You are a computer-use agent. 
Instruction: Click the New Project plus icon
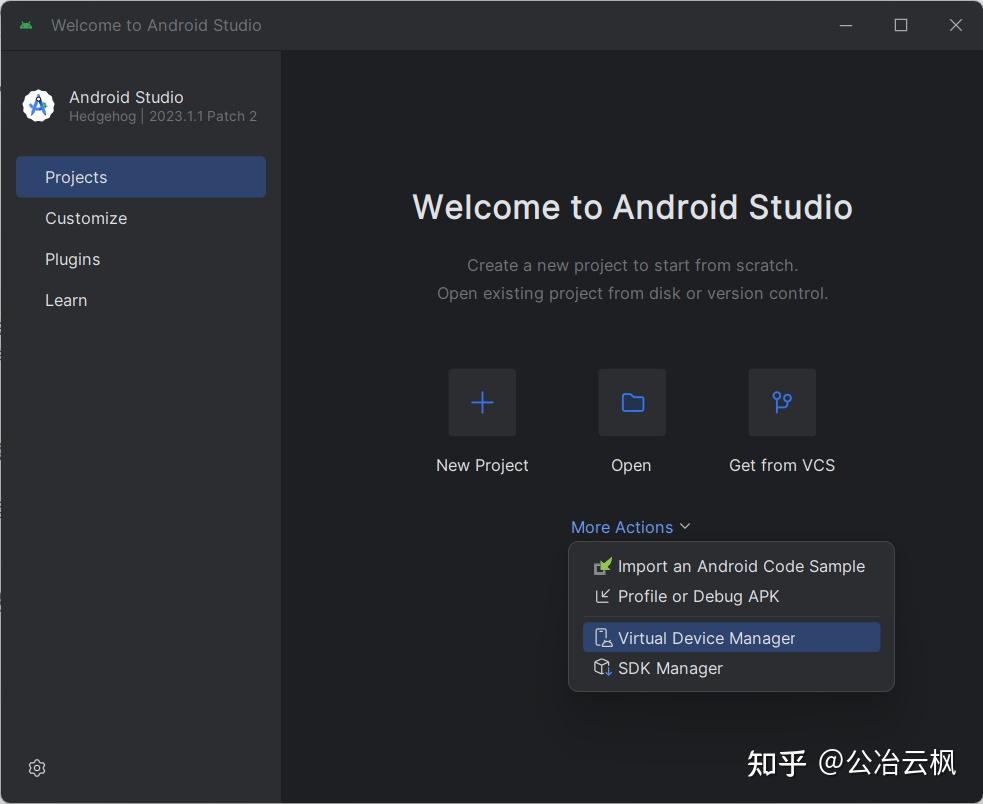pos(482,402)
